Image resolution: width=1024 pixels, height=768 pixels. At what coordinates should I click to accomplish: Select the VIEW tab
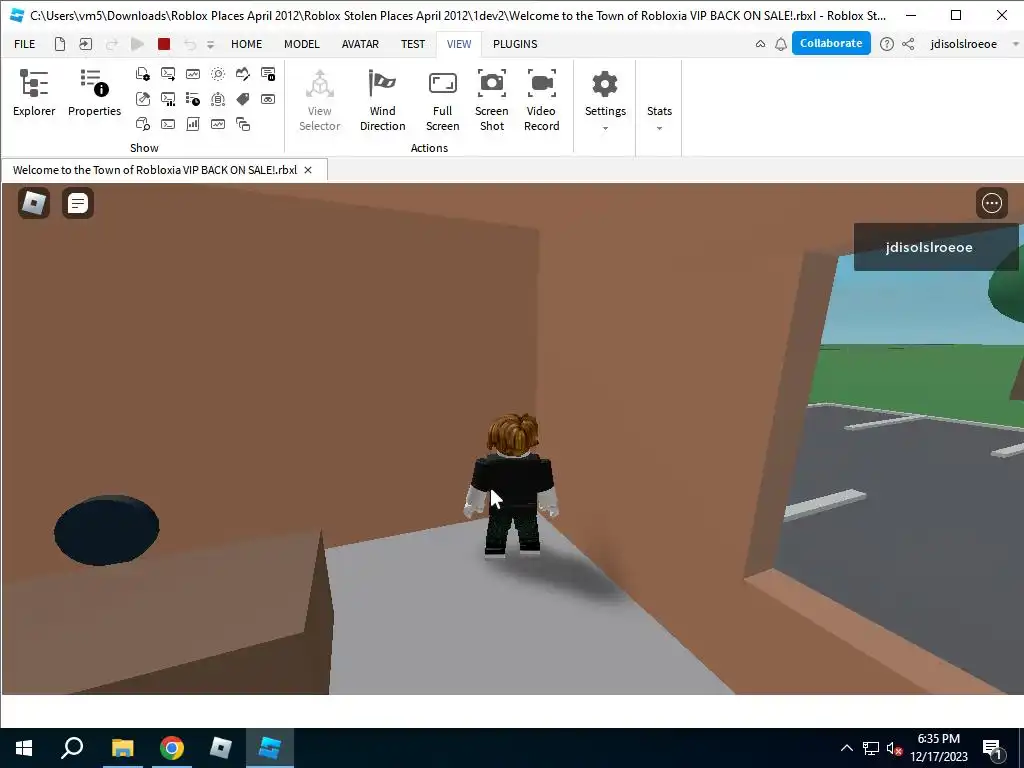pyautogui.click(x=458, y=44)
